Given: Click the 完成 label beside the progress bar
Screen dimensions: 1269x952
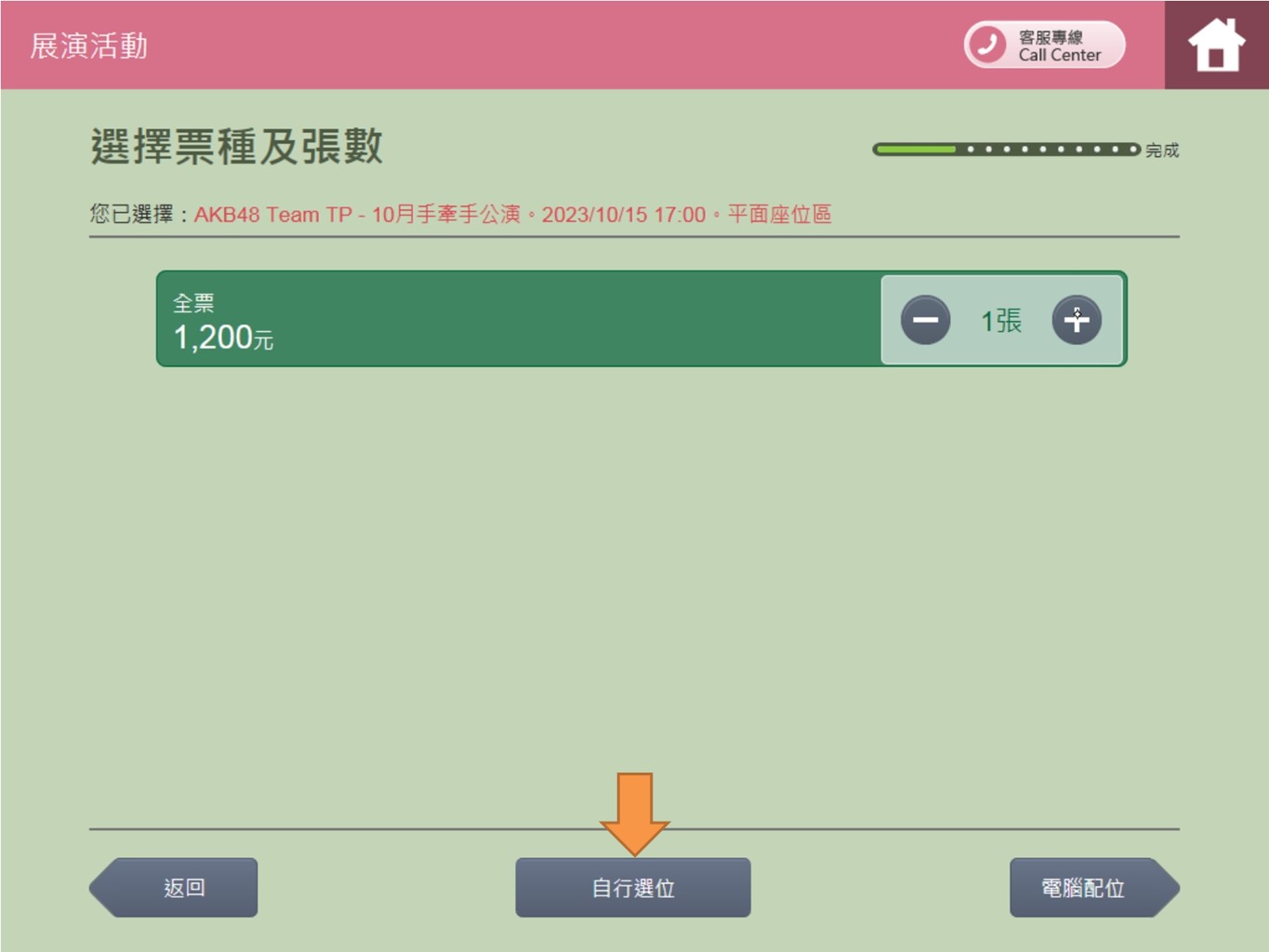Looking at the screenshot, I should coord(1162,151).
